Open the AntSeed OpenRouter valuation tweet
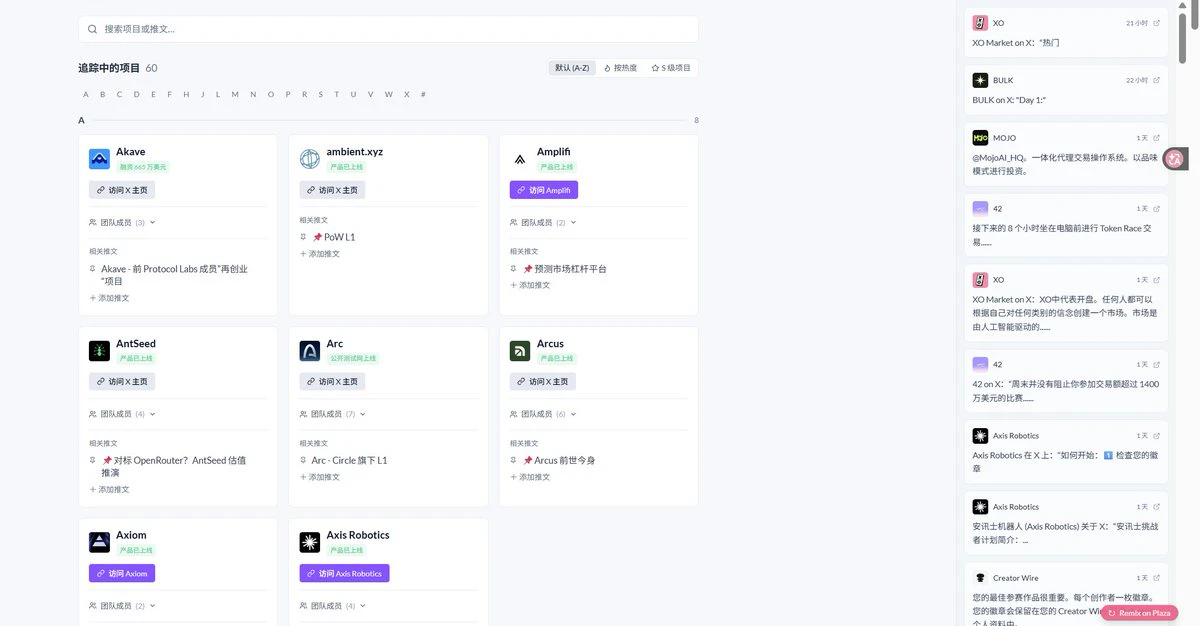 (x=174, y=466)
